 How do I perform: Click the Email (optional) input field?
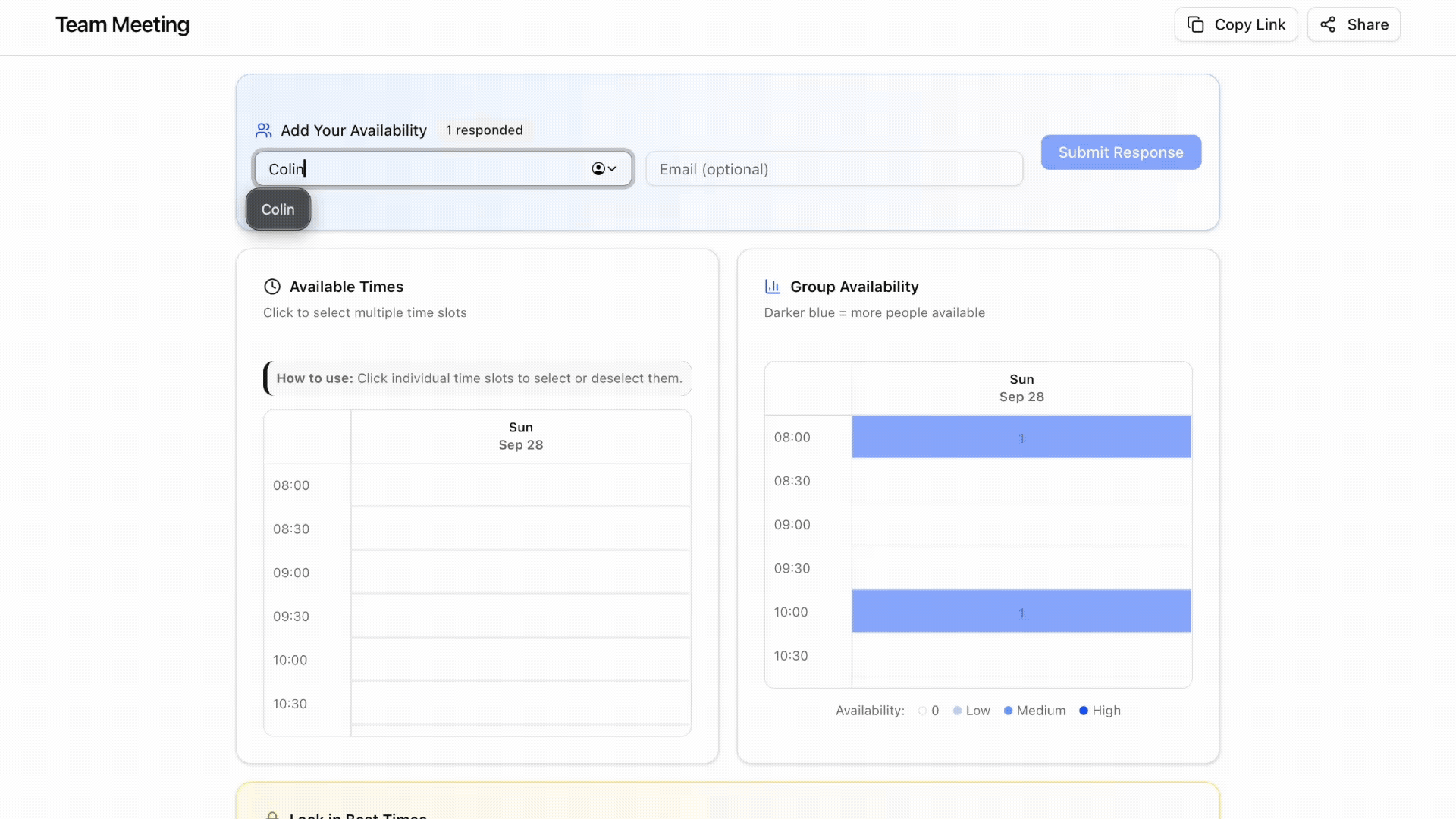point(833,169)
